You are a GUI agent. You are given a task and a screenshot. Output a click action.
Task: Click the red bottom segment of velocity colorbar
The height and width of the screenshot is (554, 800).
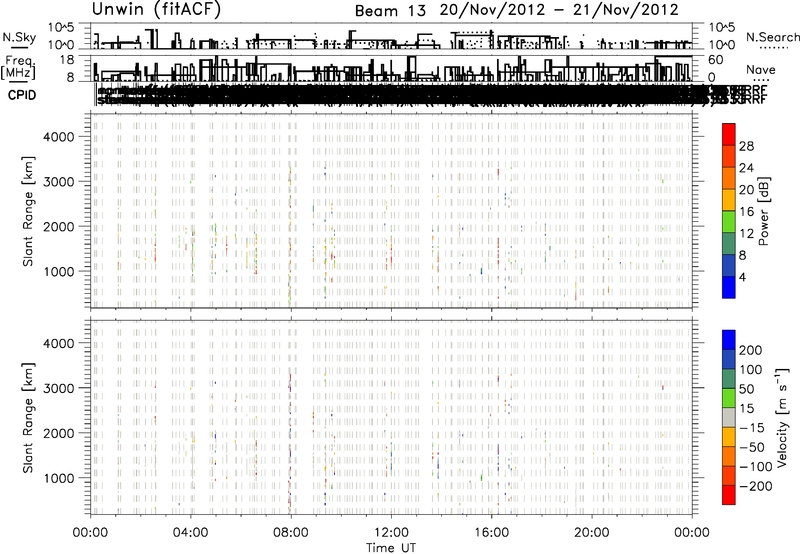click(x=729, y=495)
